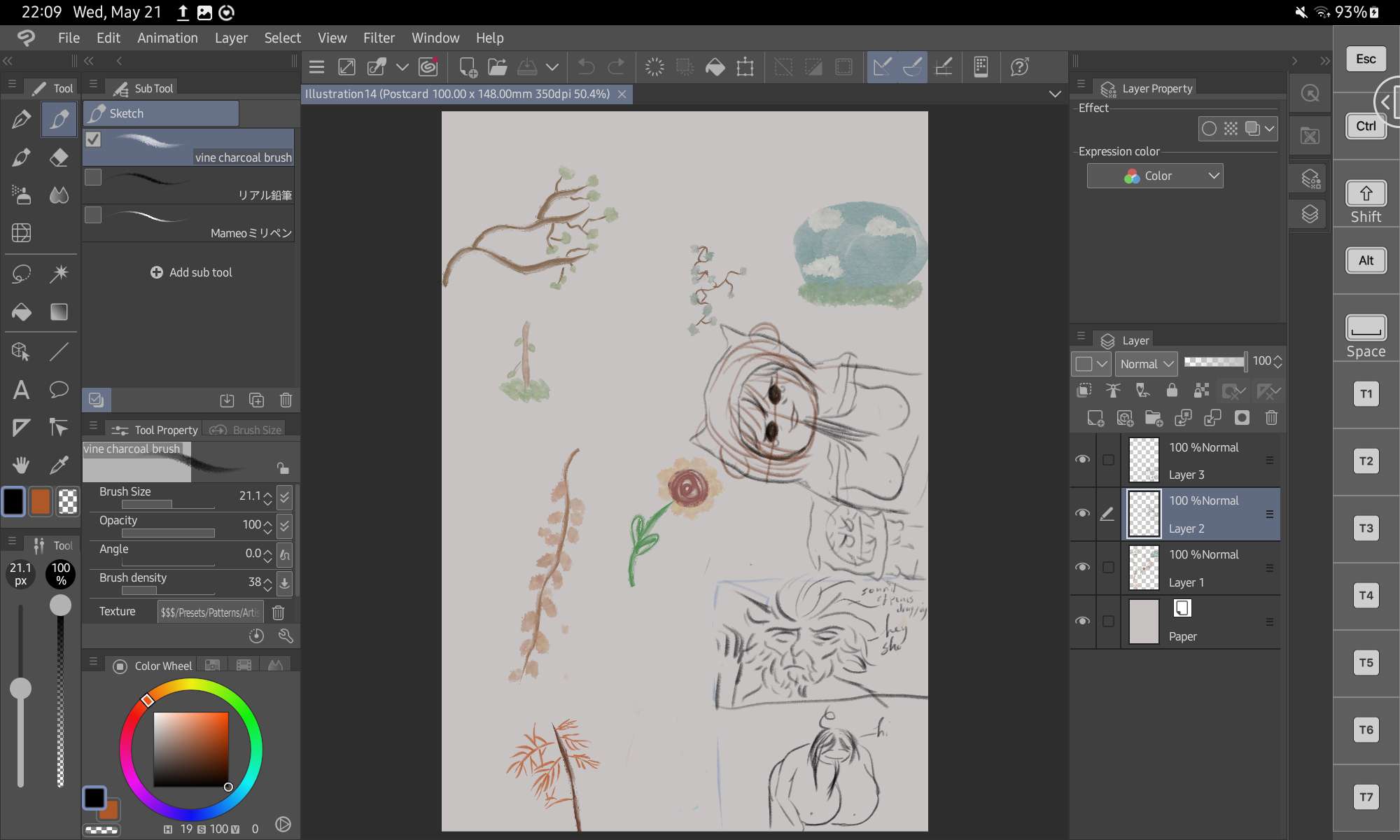Toggle the Mameoミリペン sub tool checkbox
Screen dimensions: 1400x840
(x=93, y=215)
